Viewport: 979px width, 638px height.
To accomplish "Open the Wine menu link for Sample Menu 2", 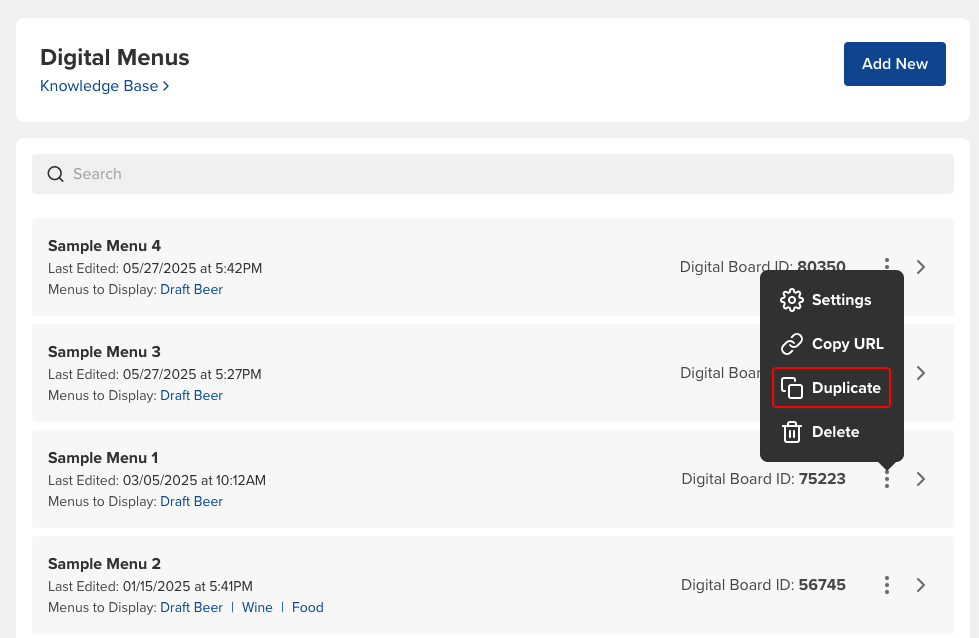I will tap(257, 607).
